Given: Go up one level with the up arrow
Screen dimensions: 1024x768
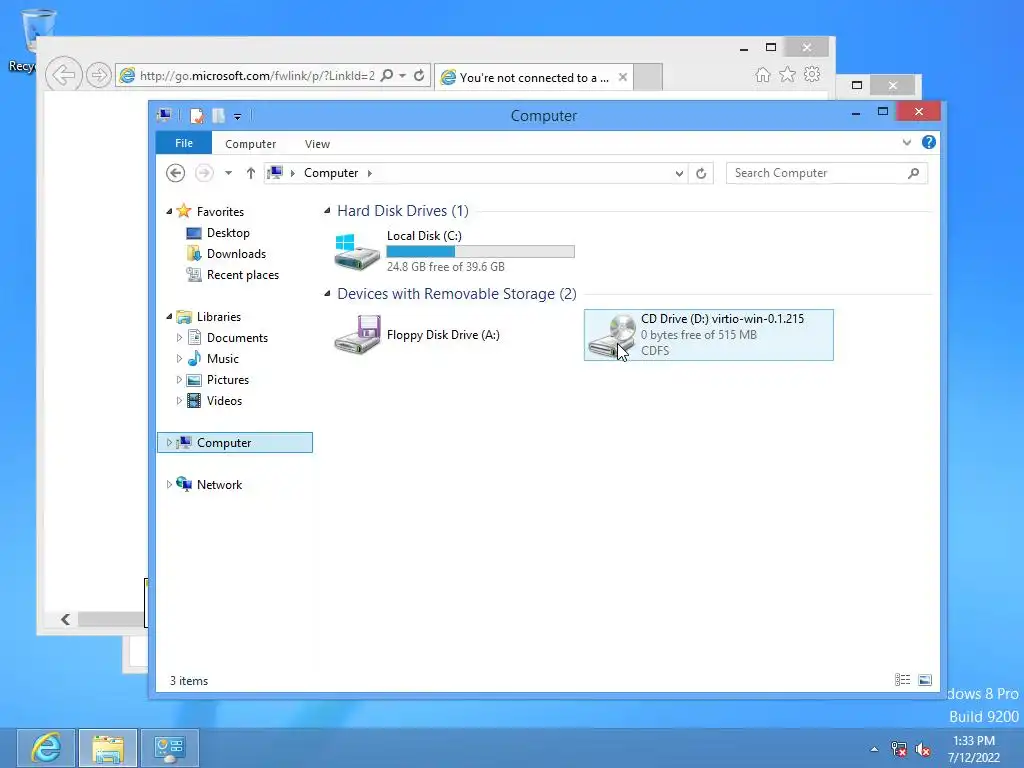Looking at the screenshot, I should pos(251,173).
